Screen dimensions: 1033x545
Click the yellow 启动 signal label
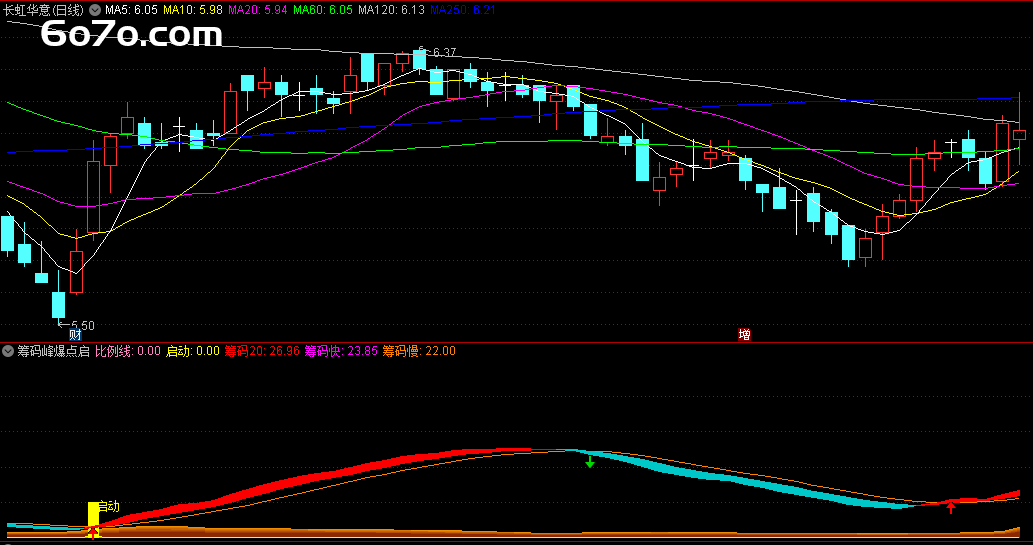tap(109, 506)
